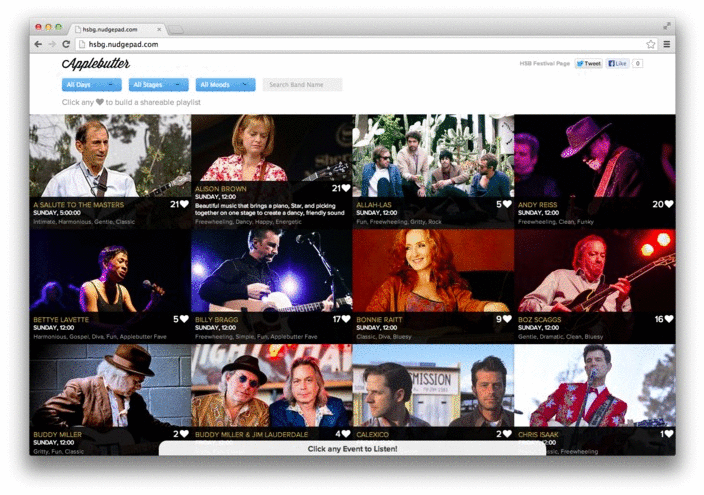Heart the Allah-Las event
The height and width of the screenshot is (495, 704).
508,204
